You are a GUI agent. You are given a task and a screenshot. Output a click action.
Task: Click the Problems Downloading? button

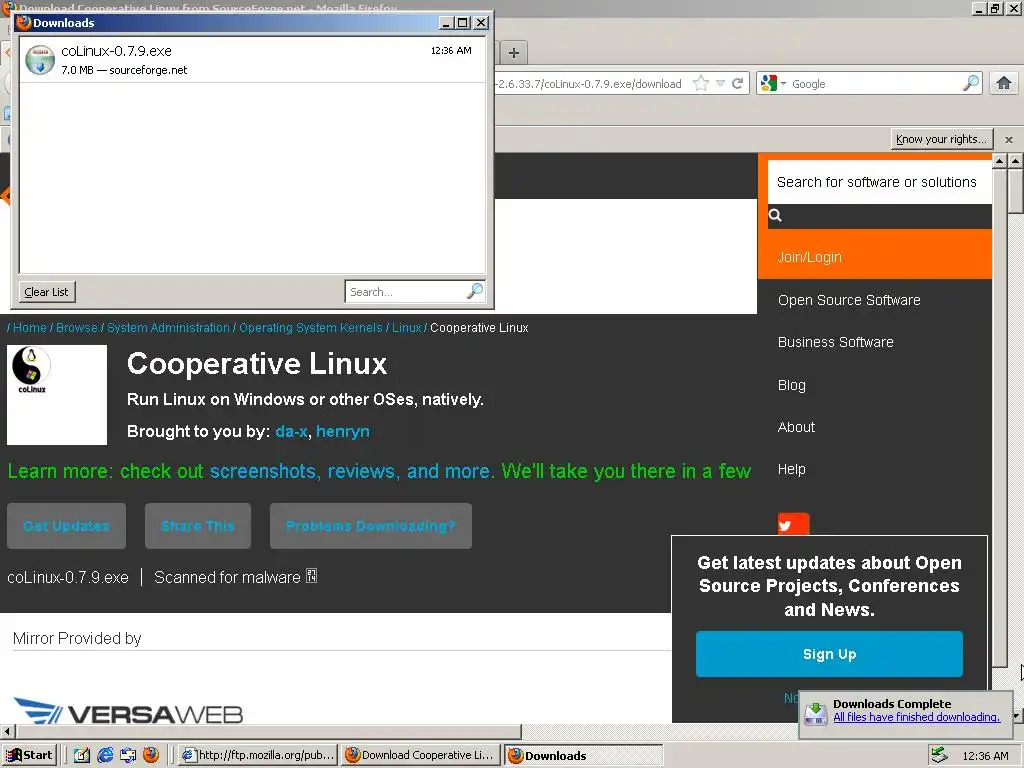[371, 526]
